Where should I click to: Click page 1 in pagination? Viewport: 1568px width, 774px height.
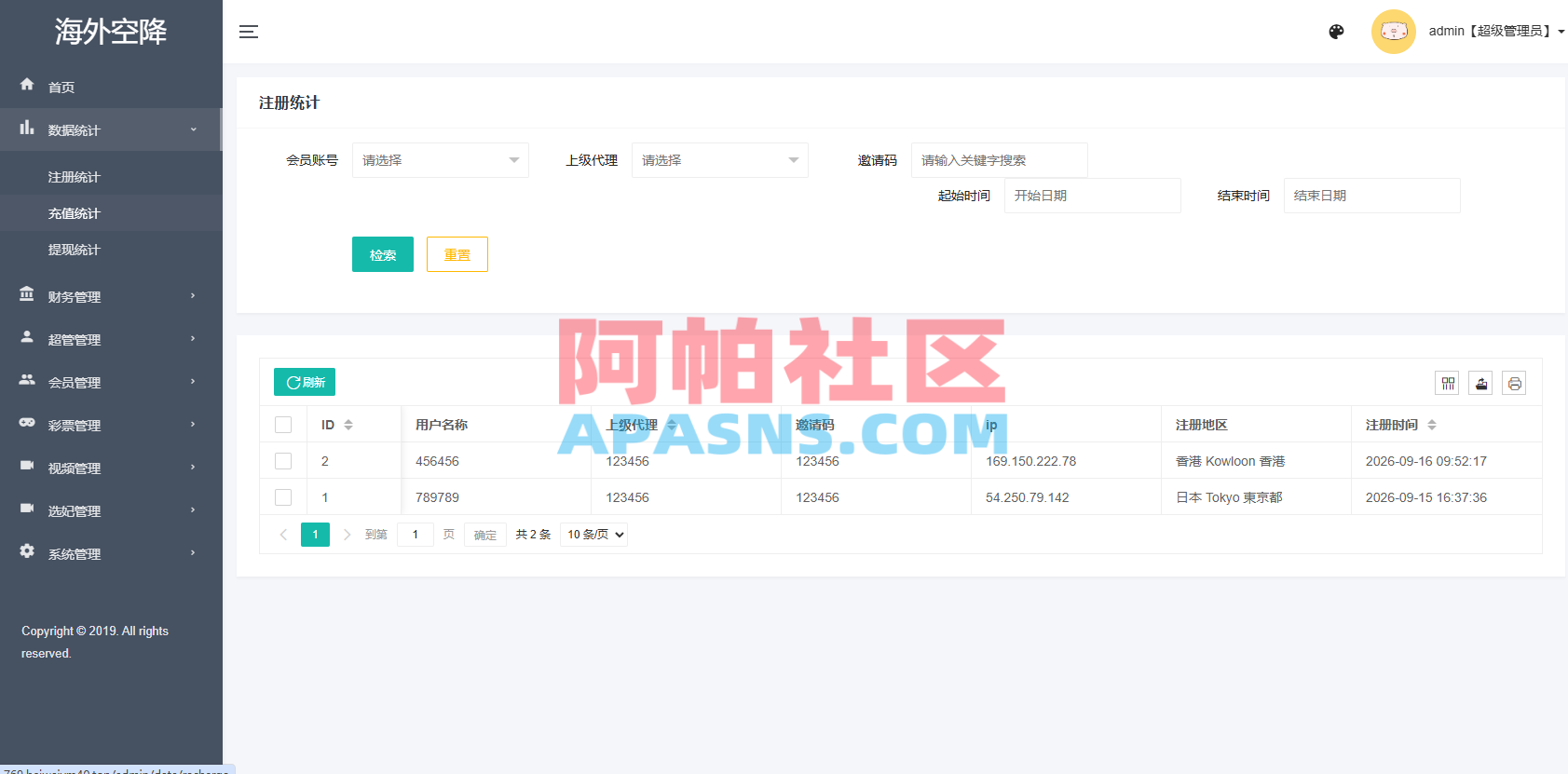(315, 535)
